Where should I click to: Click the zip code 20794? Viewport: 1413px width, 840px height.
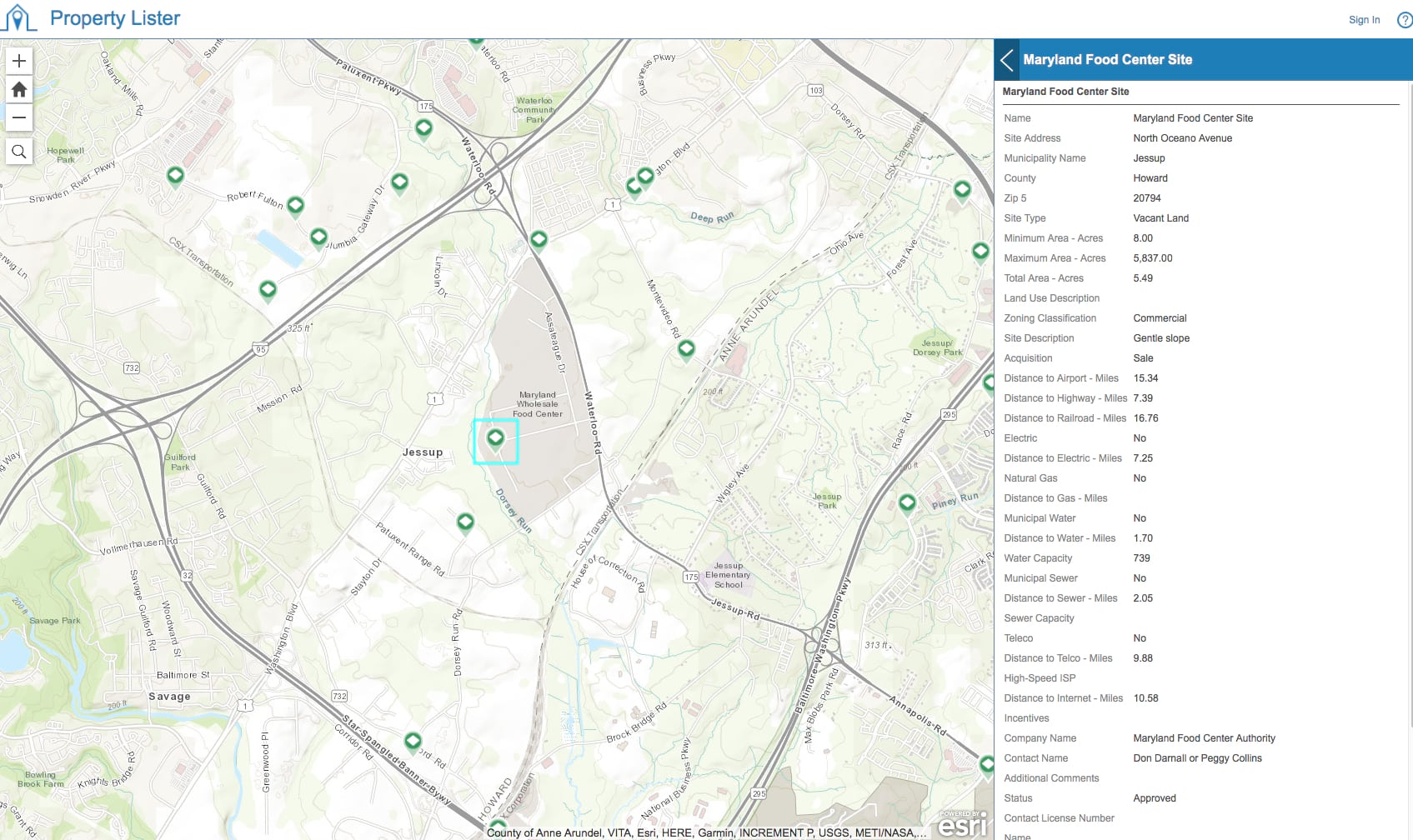1147,198
